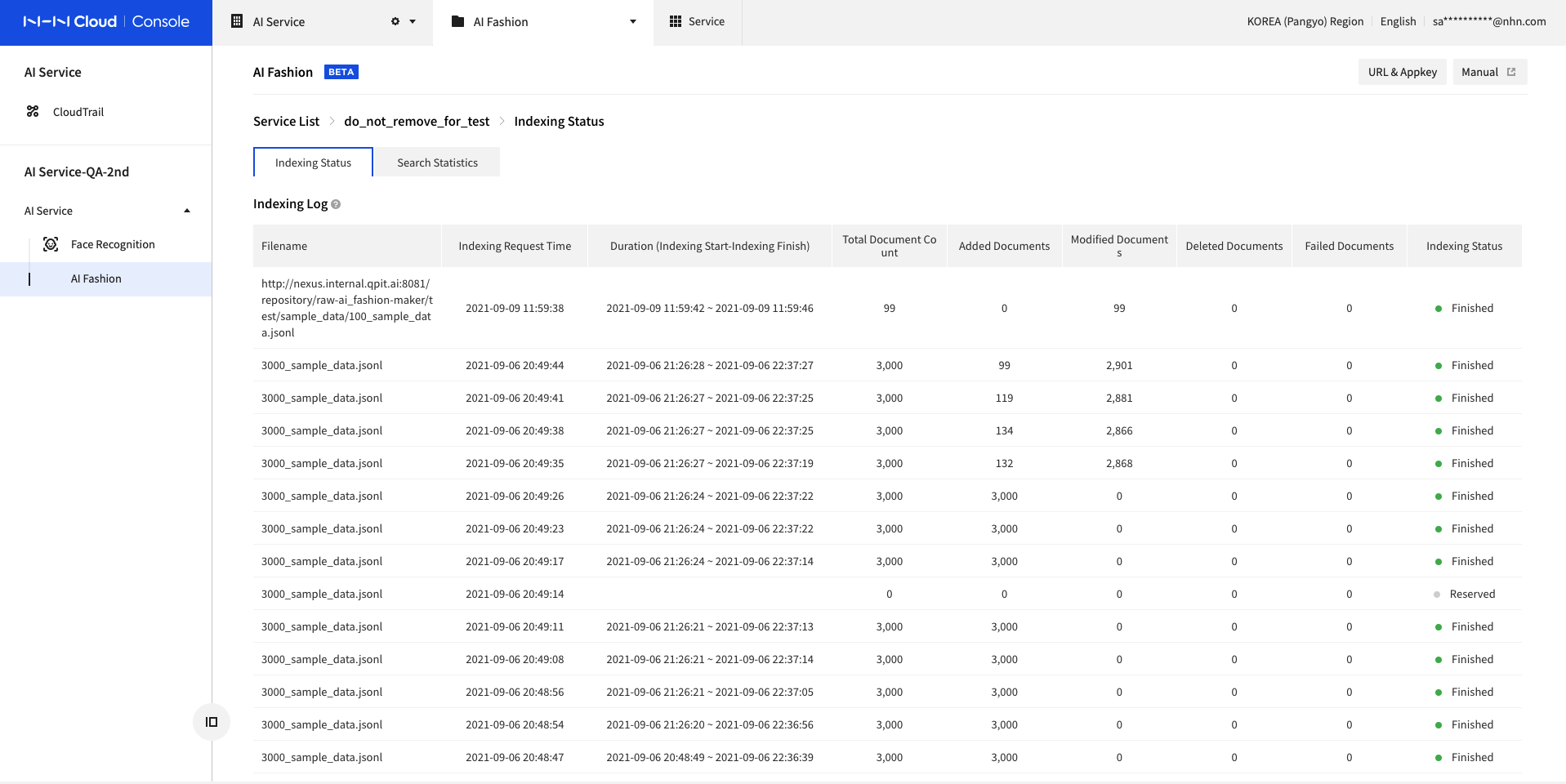Viewport: 1566px width, 784px height.
Task: Change language via English selector
Action: click(1398, 22)
